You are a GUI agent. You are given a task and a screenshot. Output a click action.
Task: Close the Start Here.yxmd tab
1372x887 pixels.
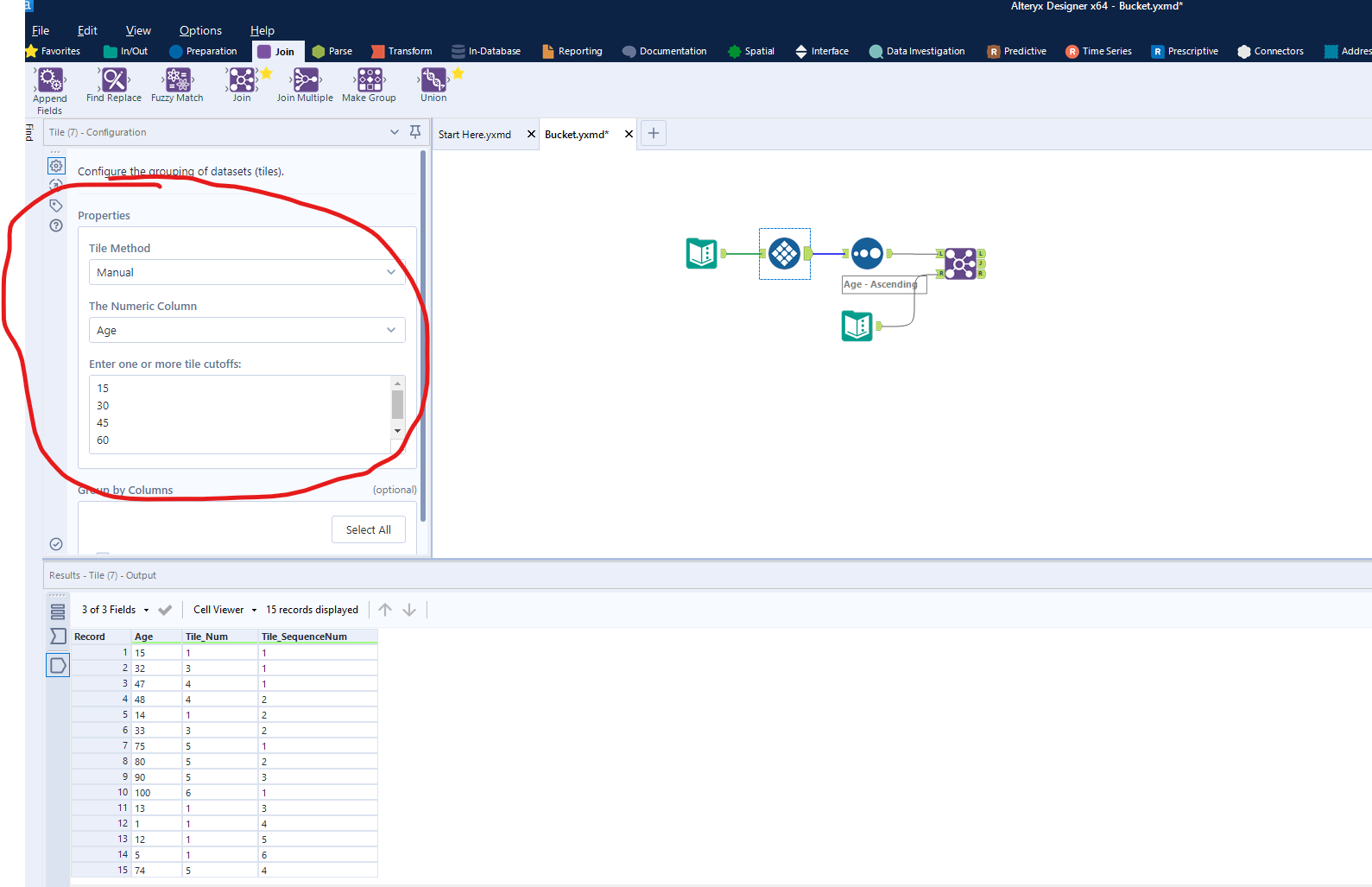click(531, 134)
